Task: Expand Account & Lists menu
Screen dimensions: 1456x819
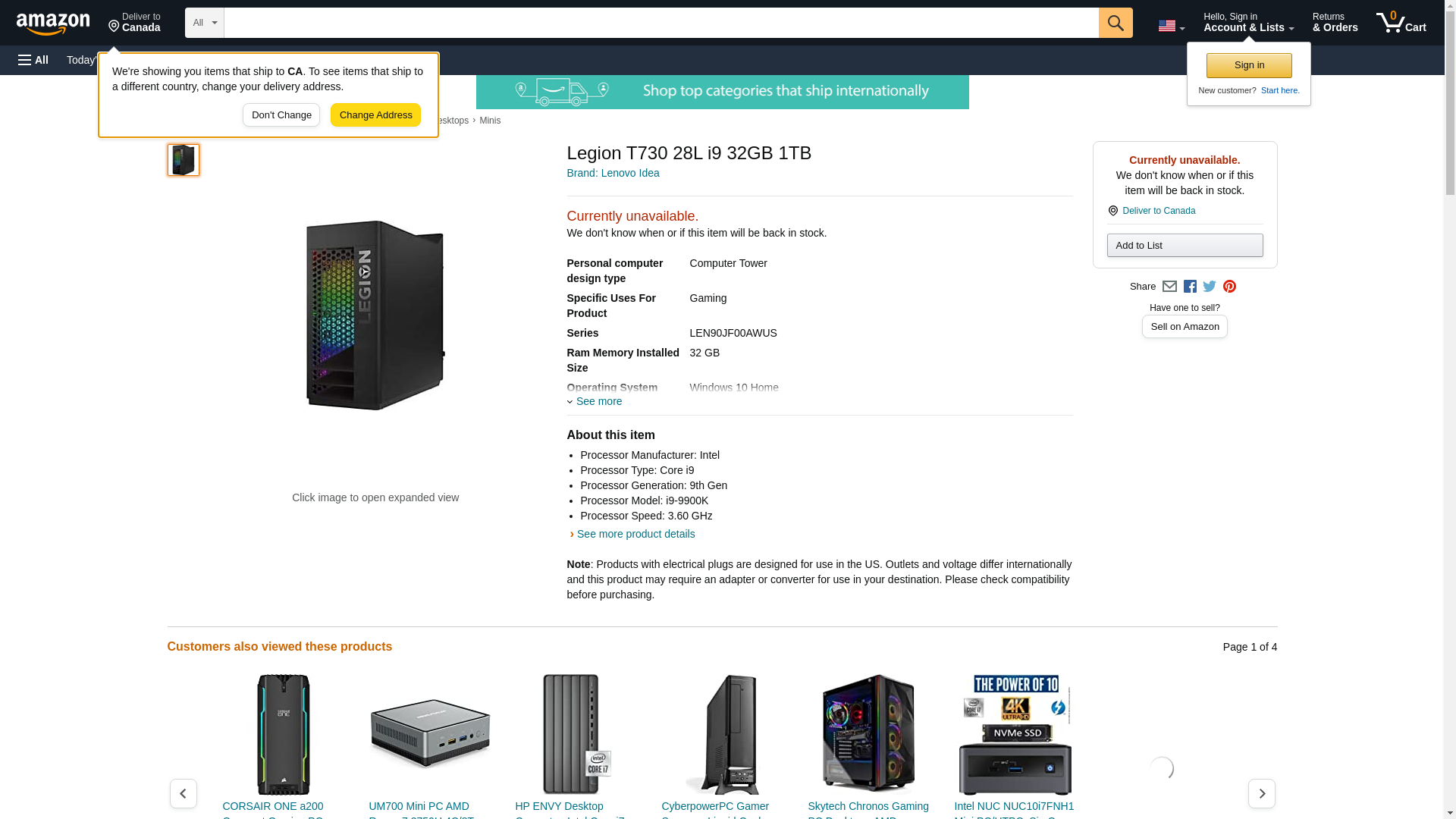Action: click(x=1248, y=23)
